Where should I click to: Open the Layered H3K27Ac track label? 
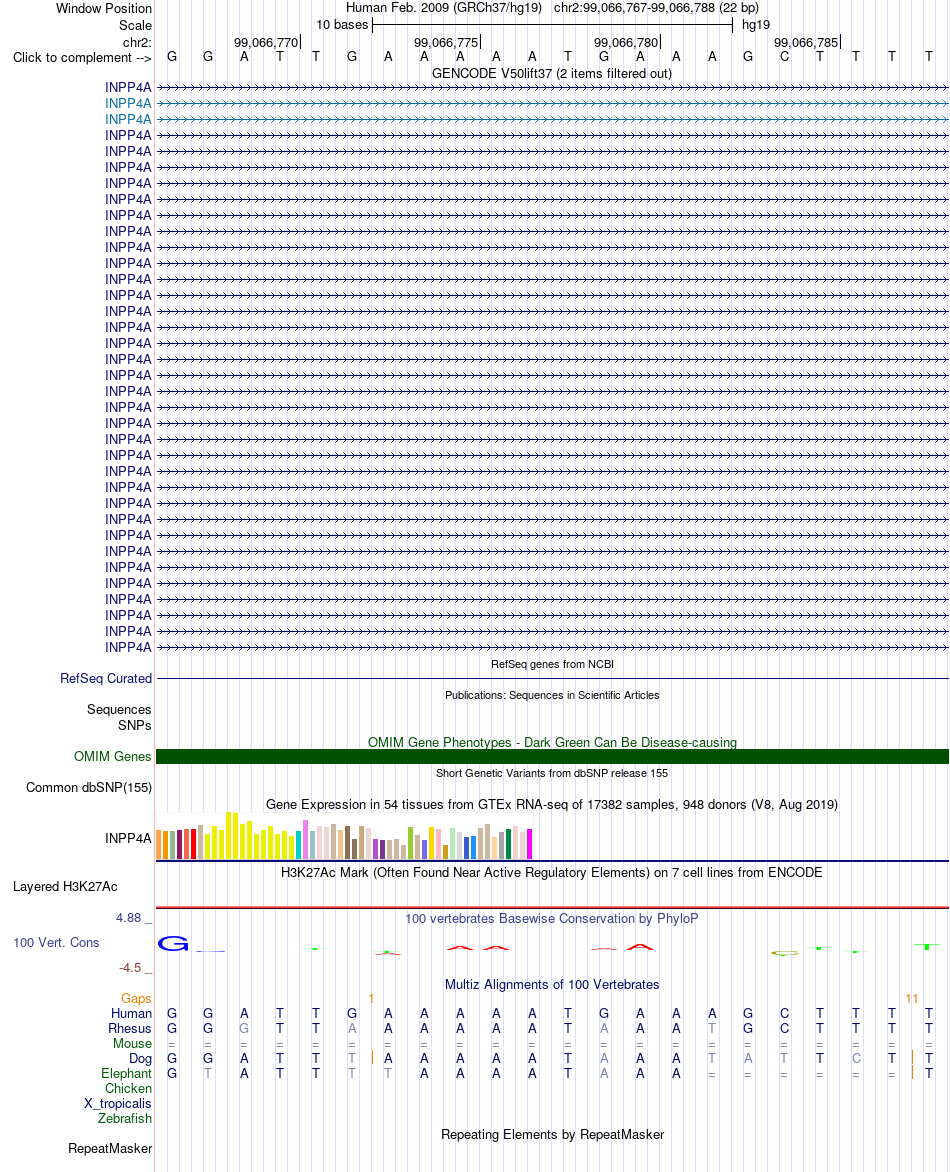(65, 886)
